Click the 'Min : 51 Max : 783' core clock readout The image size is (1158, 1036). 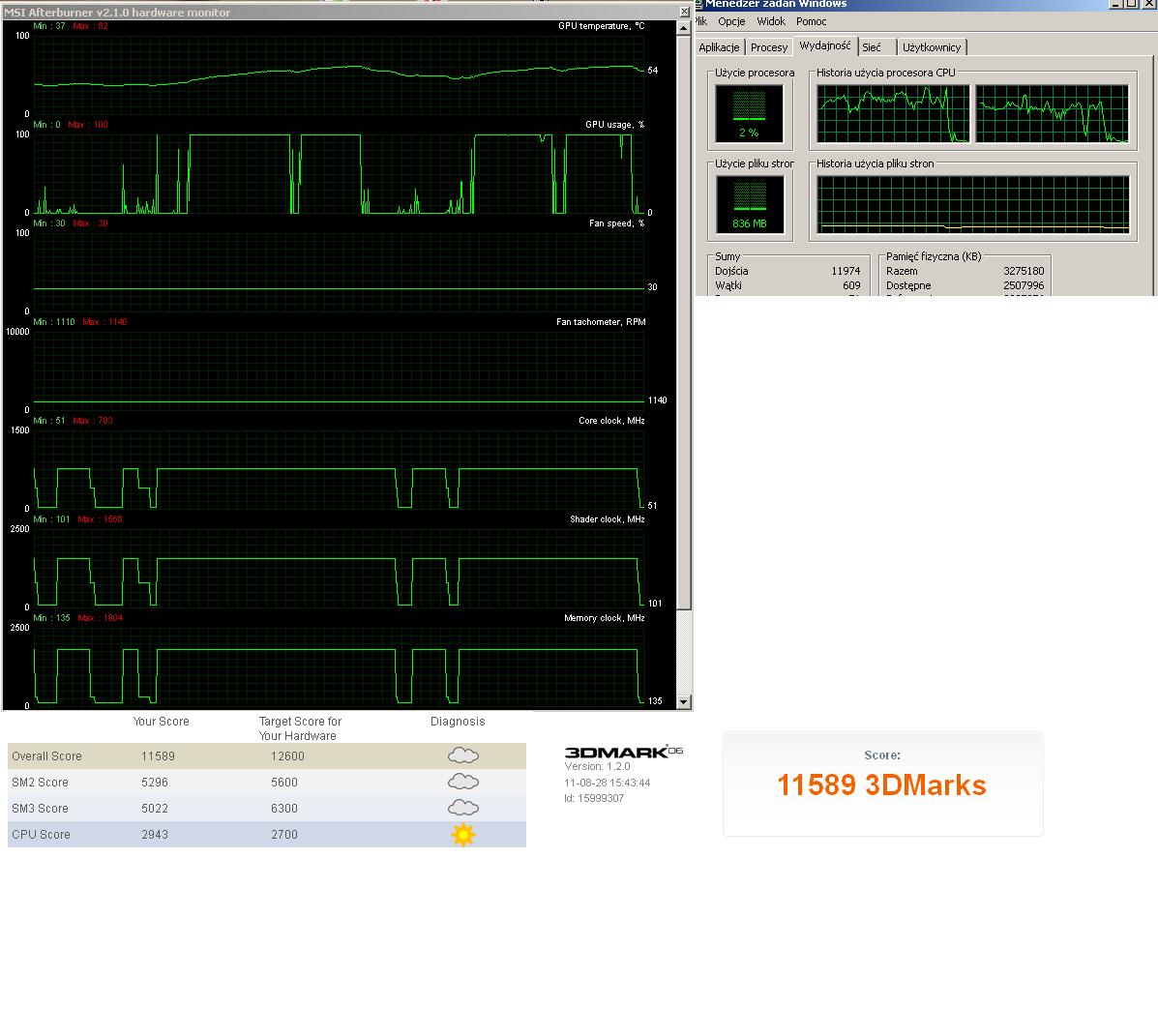tap(74, 420)
